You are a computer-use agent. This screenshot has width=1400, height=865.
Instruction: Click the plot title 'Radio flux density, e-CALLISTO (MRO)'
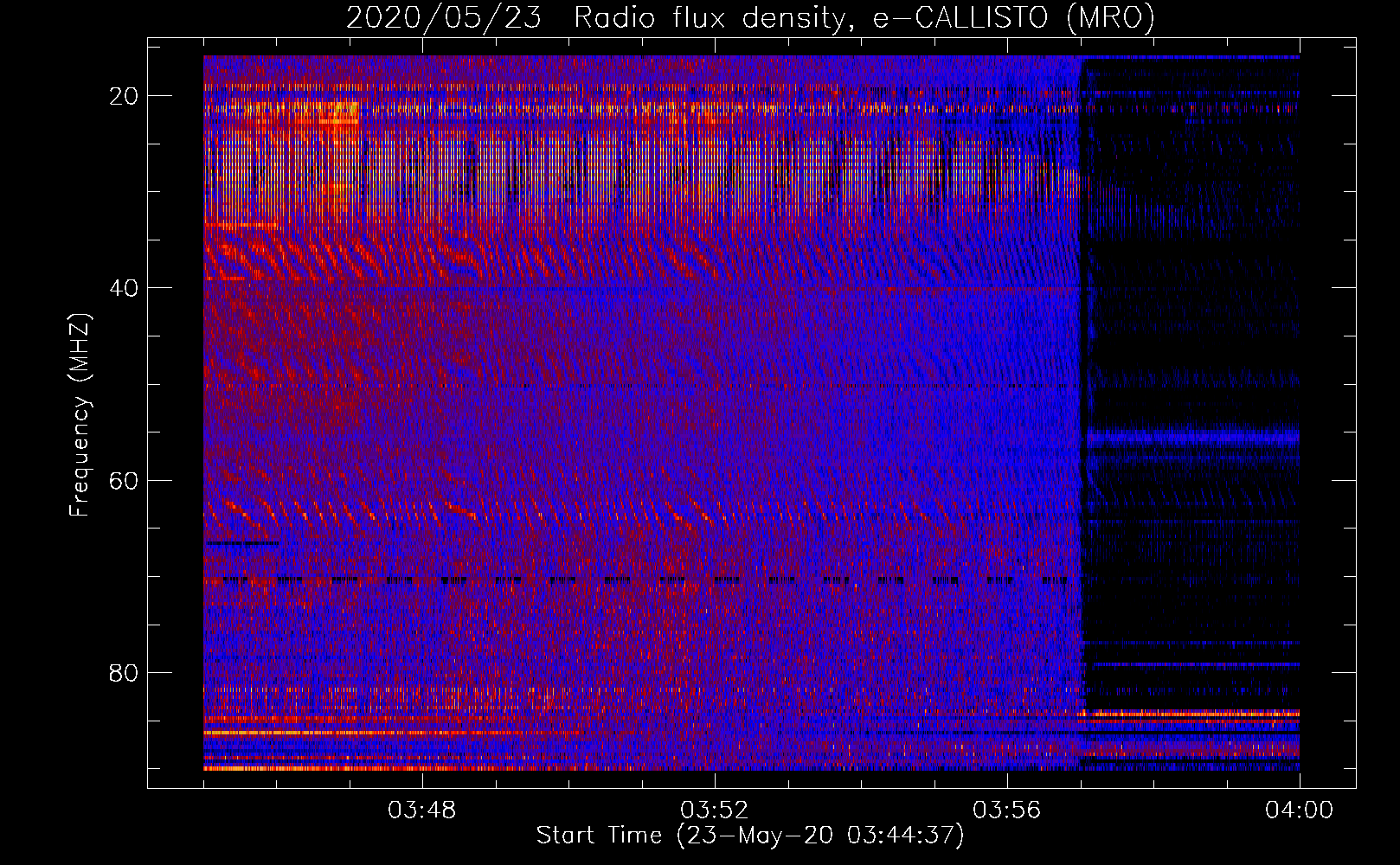[x=864, y=18]
